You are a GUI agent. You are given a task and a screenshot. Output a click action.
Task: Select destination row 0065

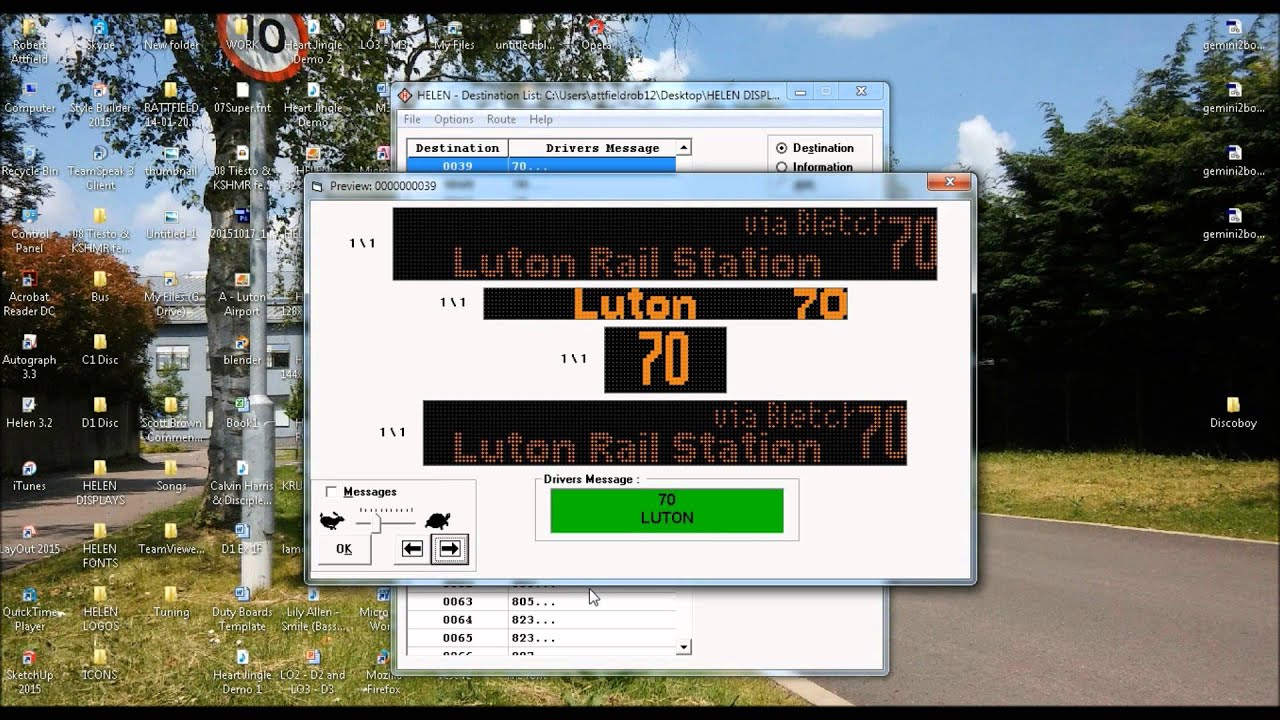point(541,638)
